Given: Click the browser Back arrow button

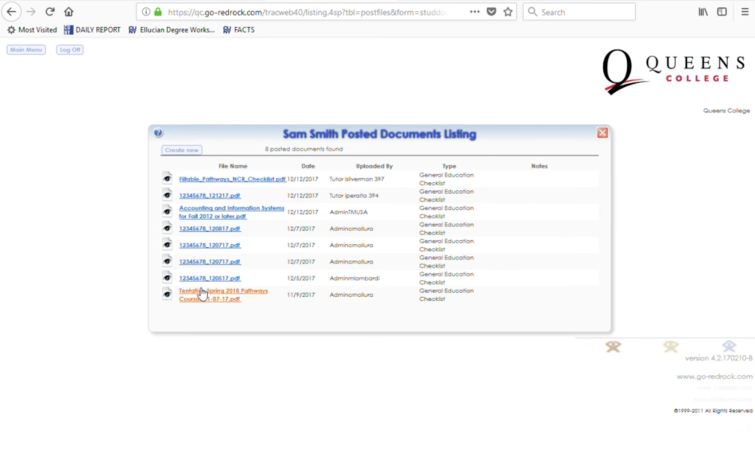Looking at the screenshot, I should 11,12.
